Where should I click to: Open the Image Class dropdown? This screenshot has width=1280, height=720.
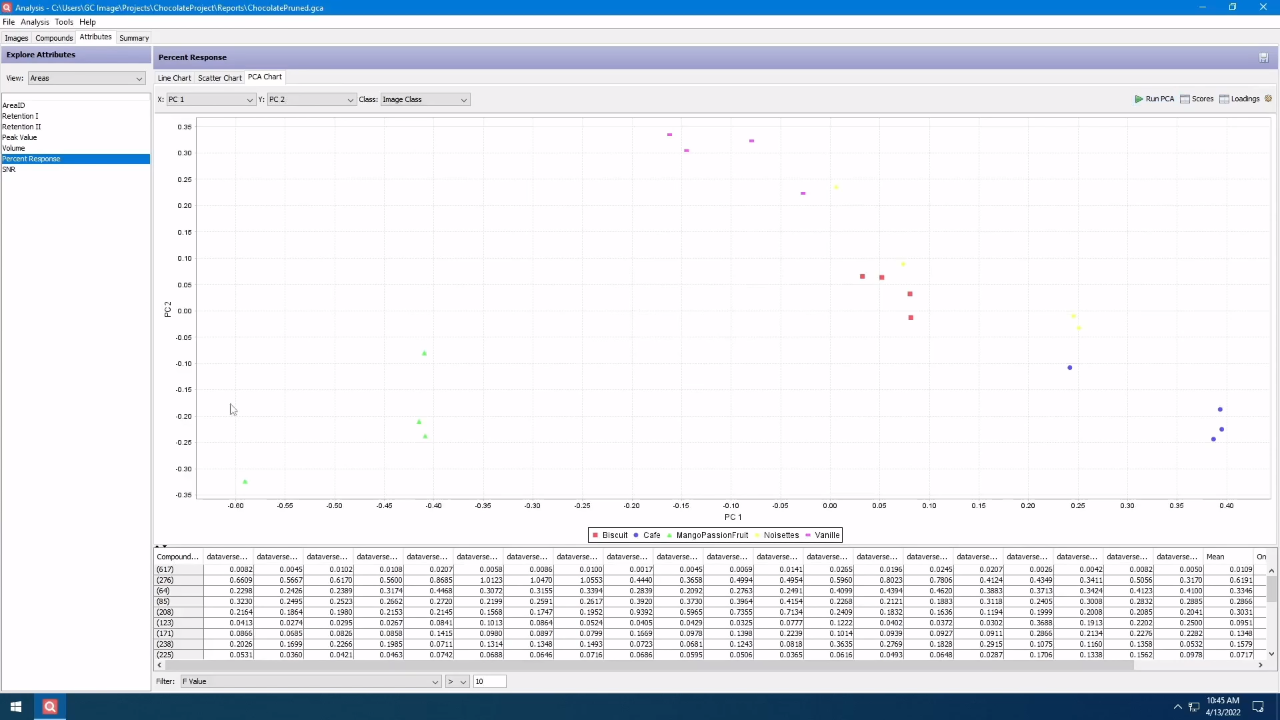click(x=424, y=99)
